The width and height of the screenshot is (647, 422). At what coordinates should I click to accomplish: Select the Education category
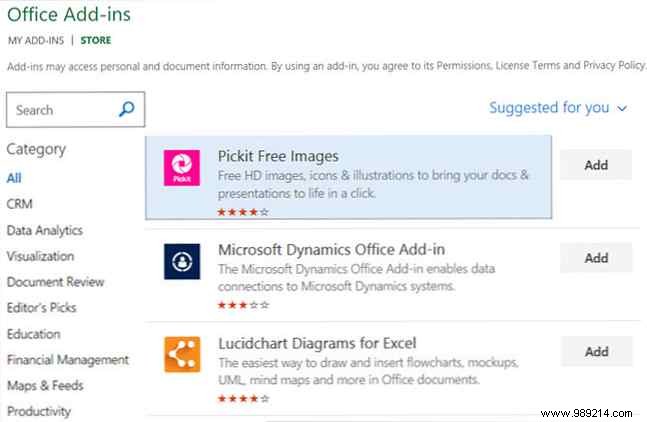click(x=34, y=334)
